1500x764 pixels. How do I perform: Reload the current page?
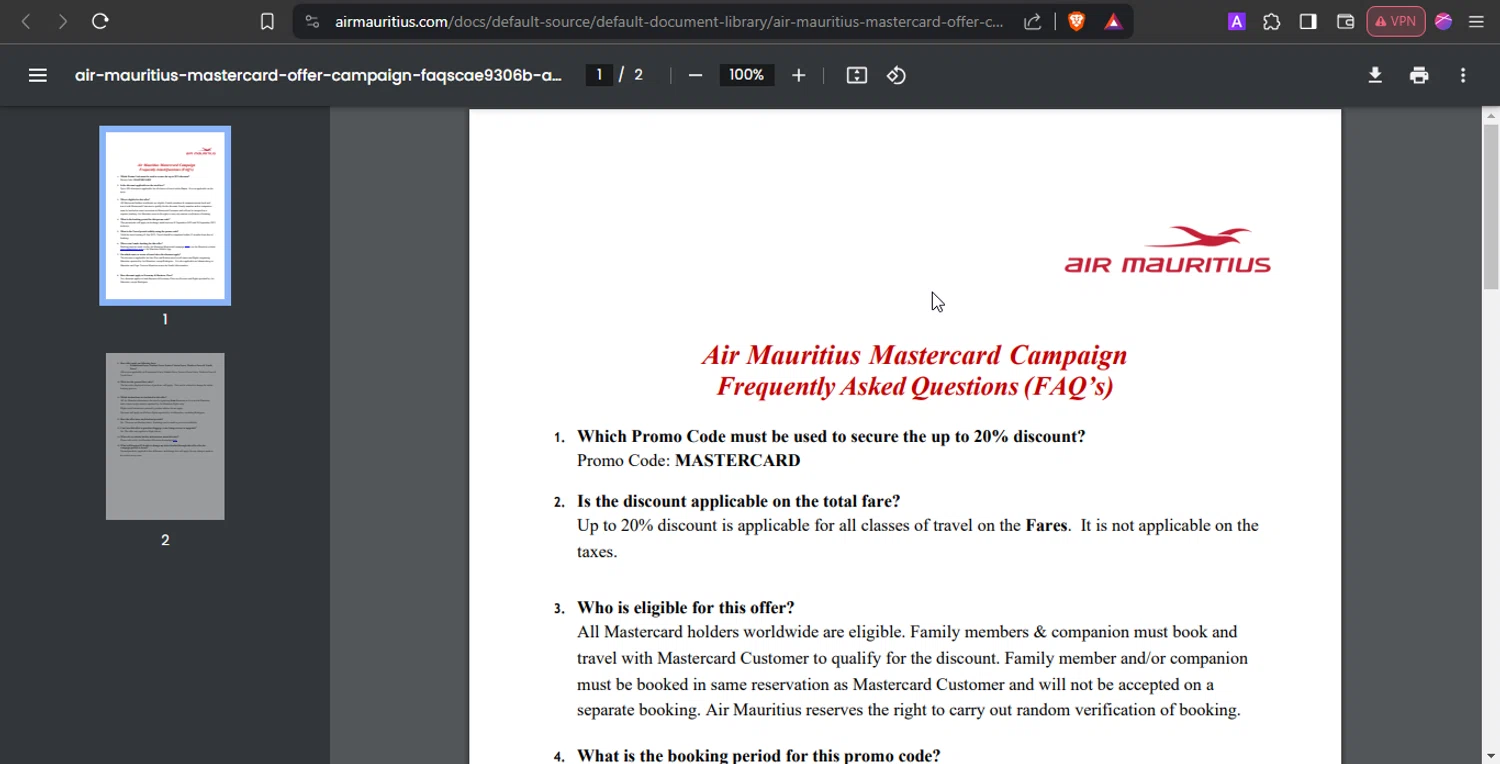tap(100, 21)
